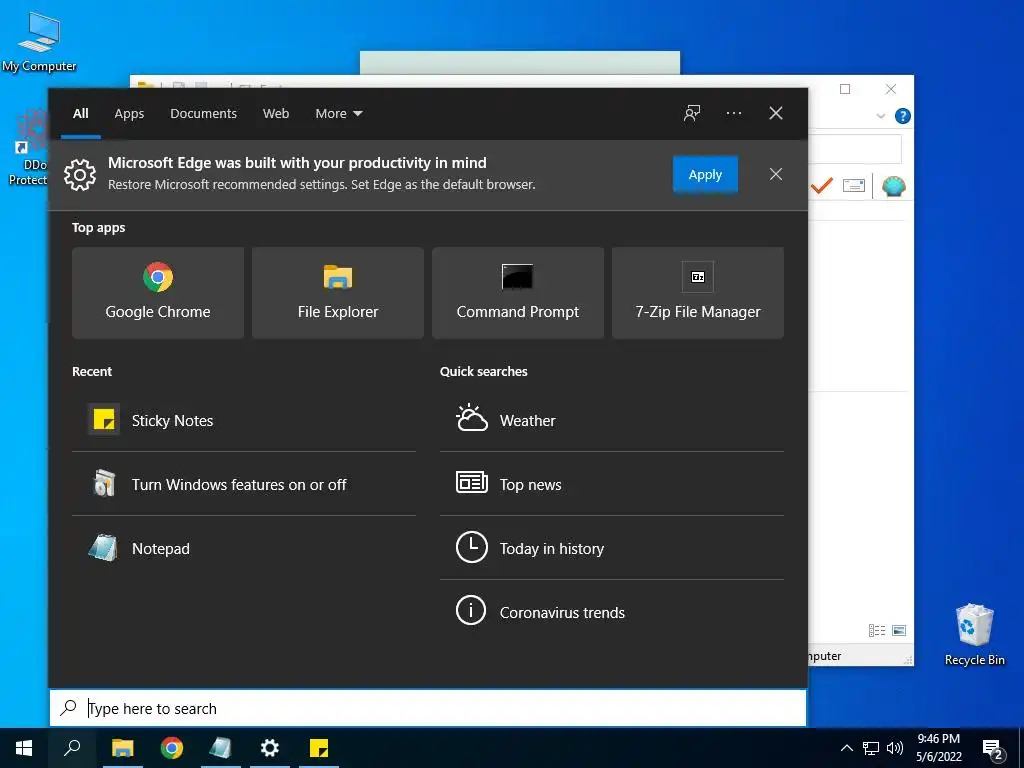The image size is (1024, 768).
Task: Select the Recycle Bin desktop icon
Action: coord(974,634)
